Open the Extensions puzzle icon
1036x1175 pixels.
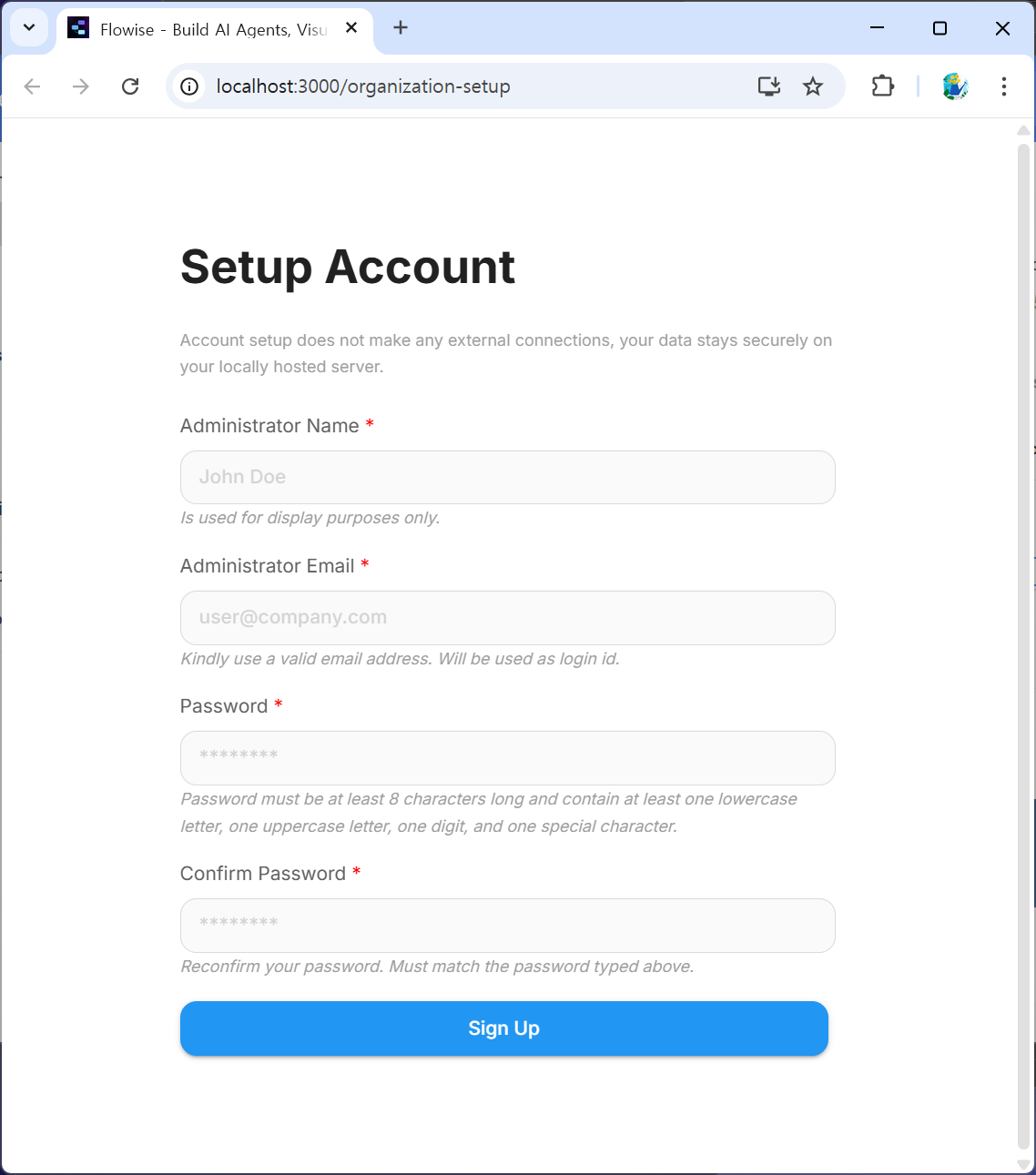pos(882,86)
